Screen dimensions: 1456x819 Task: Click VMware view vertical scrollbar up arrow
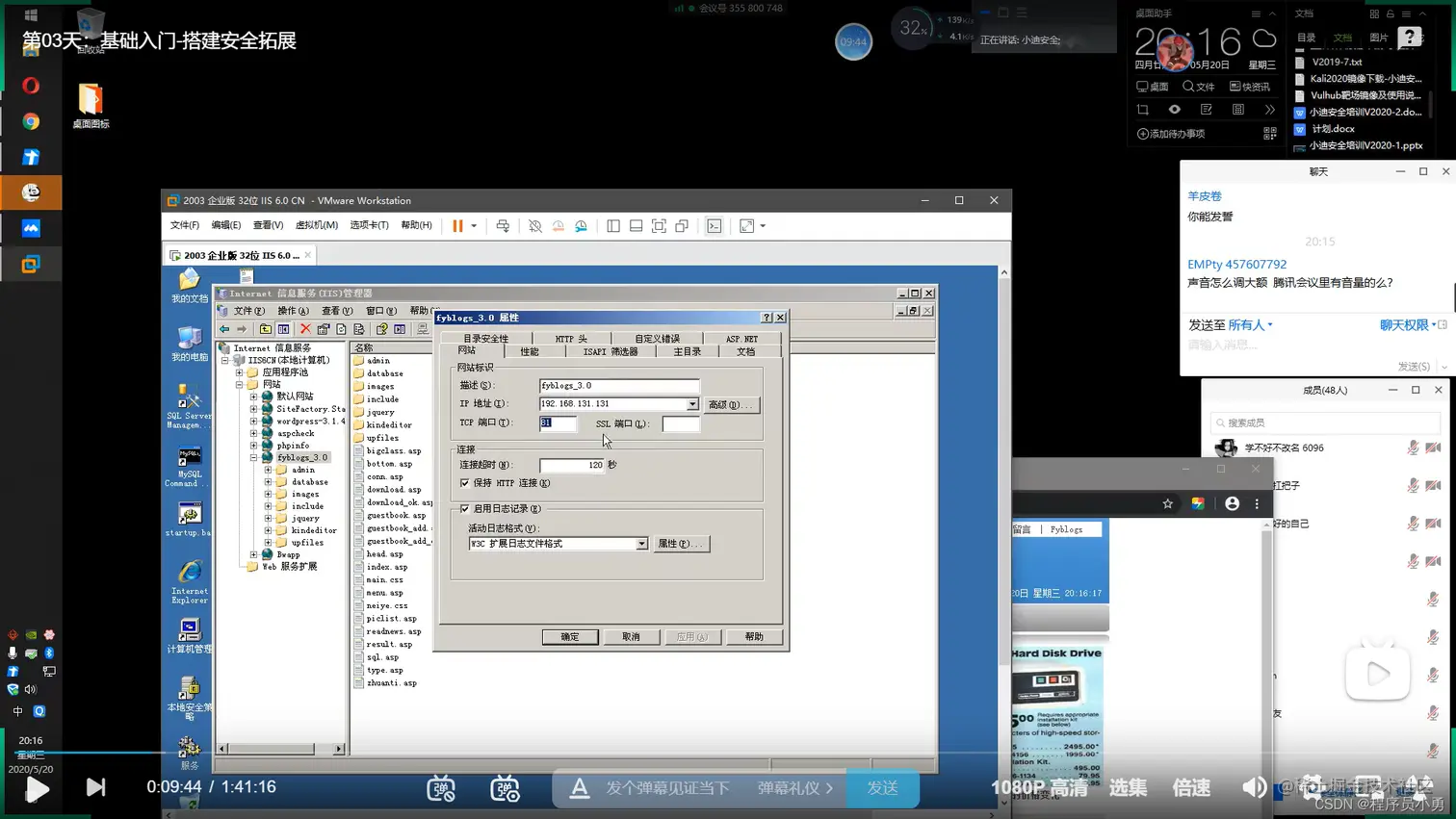1003,272
